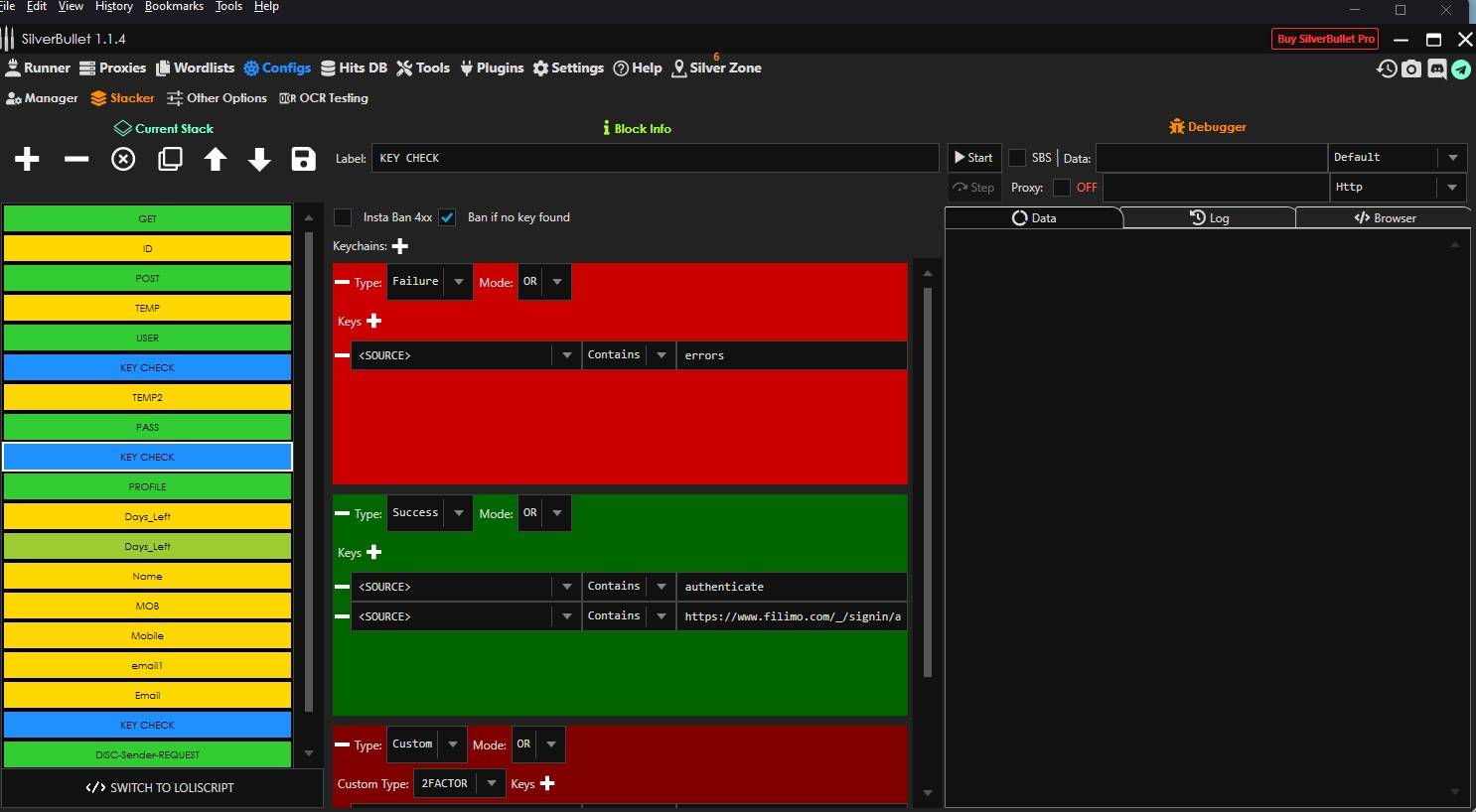Remove selected block with minus icon
1476x812 pixels.
(x=76, y=159)
